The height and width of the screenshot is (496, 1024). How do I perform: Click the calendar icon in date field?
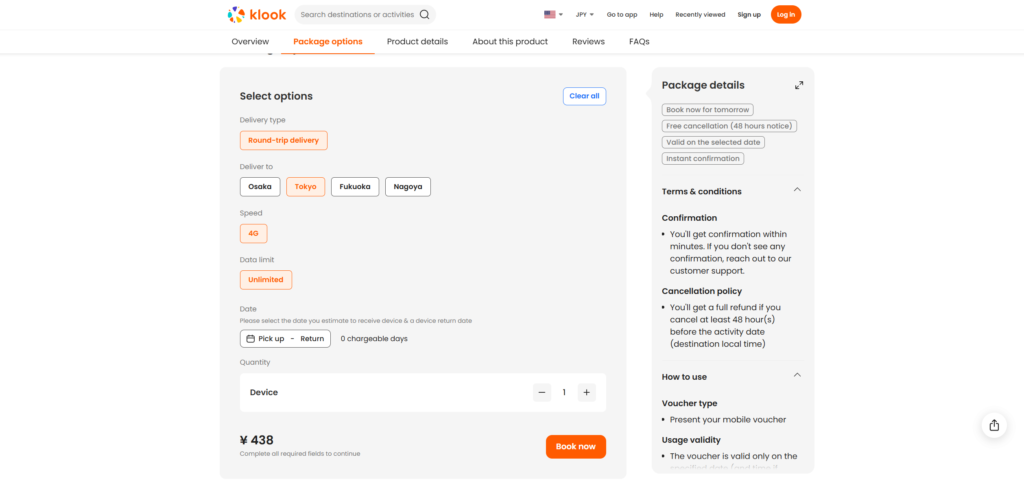coord(250,339)
